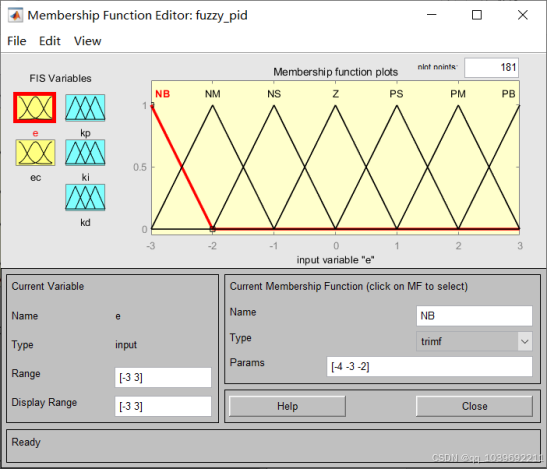
Task: Click the NB curve handle point at -2
Action: click(x=212, y=229)
